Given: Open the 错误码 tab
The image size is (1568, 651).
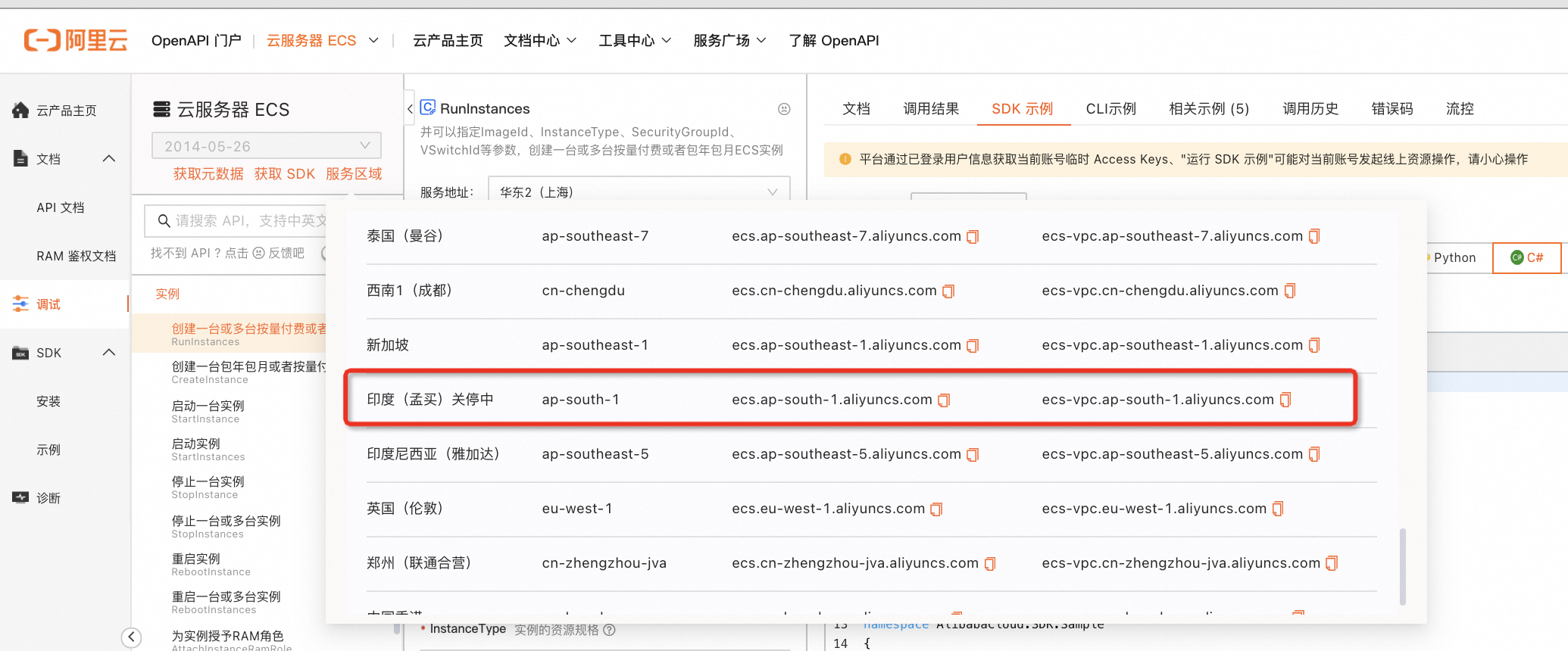Looking at the screenshot, I should tap(1392, 109).
